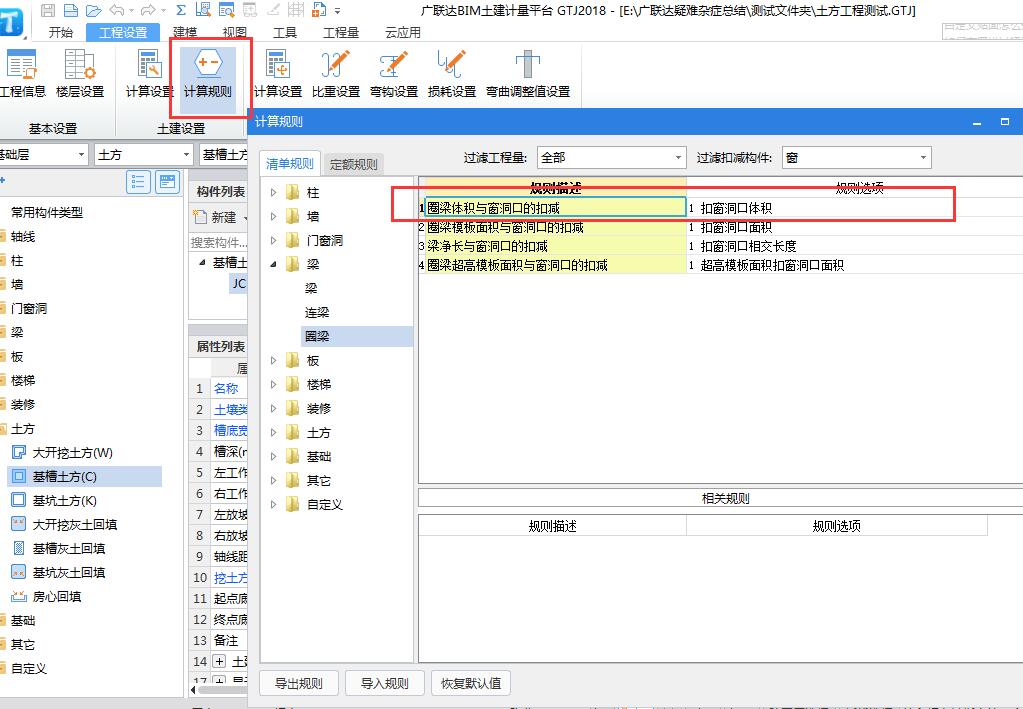Collapse the 梁 folder in rules tree
Viewport: 1023px width, 709px height.
click(273, 264)
